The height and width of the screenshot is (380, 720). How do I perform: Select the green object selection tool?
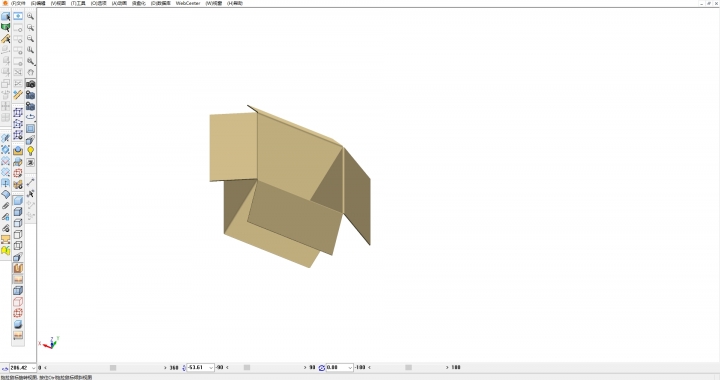[x=6, y=28]
